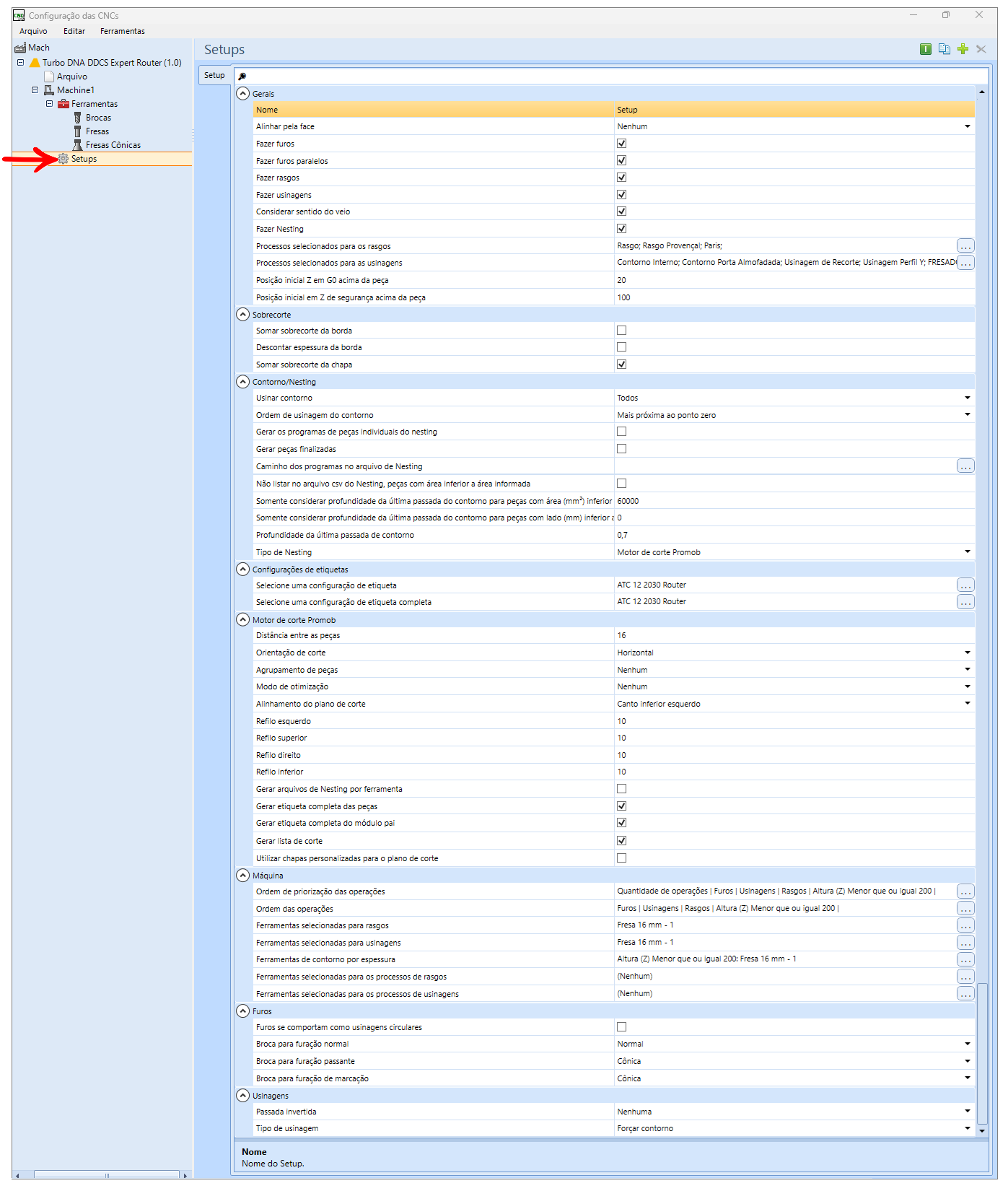Open Alinhar pela face dropdown
This screenshot has height=1191, width=1008.
tap(967, 126)
